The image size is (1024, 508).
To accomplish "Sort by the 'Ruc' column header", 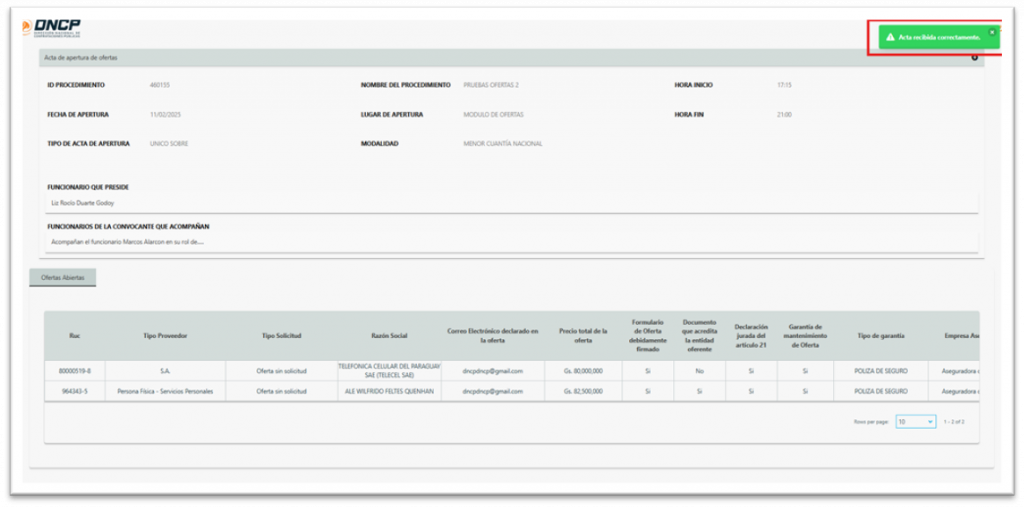I will coord(74,335).
